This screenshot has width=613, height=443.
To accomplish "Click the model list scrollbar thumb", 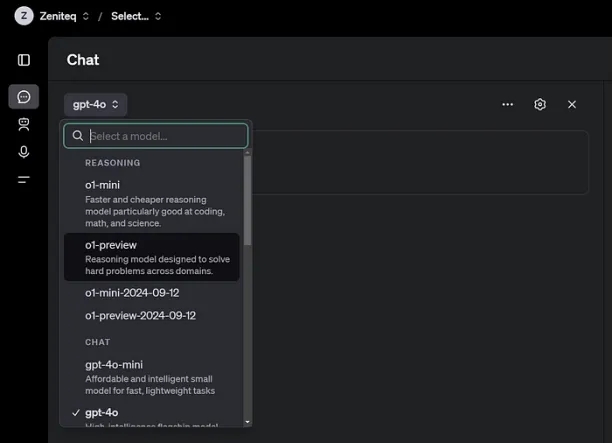I will (247, 201).
